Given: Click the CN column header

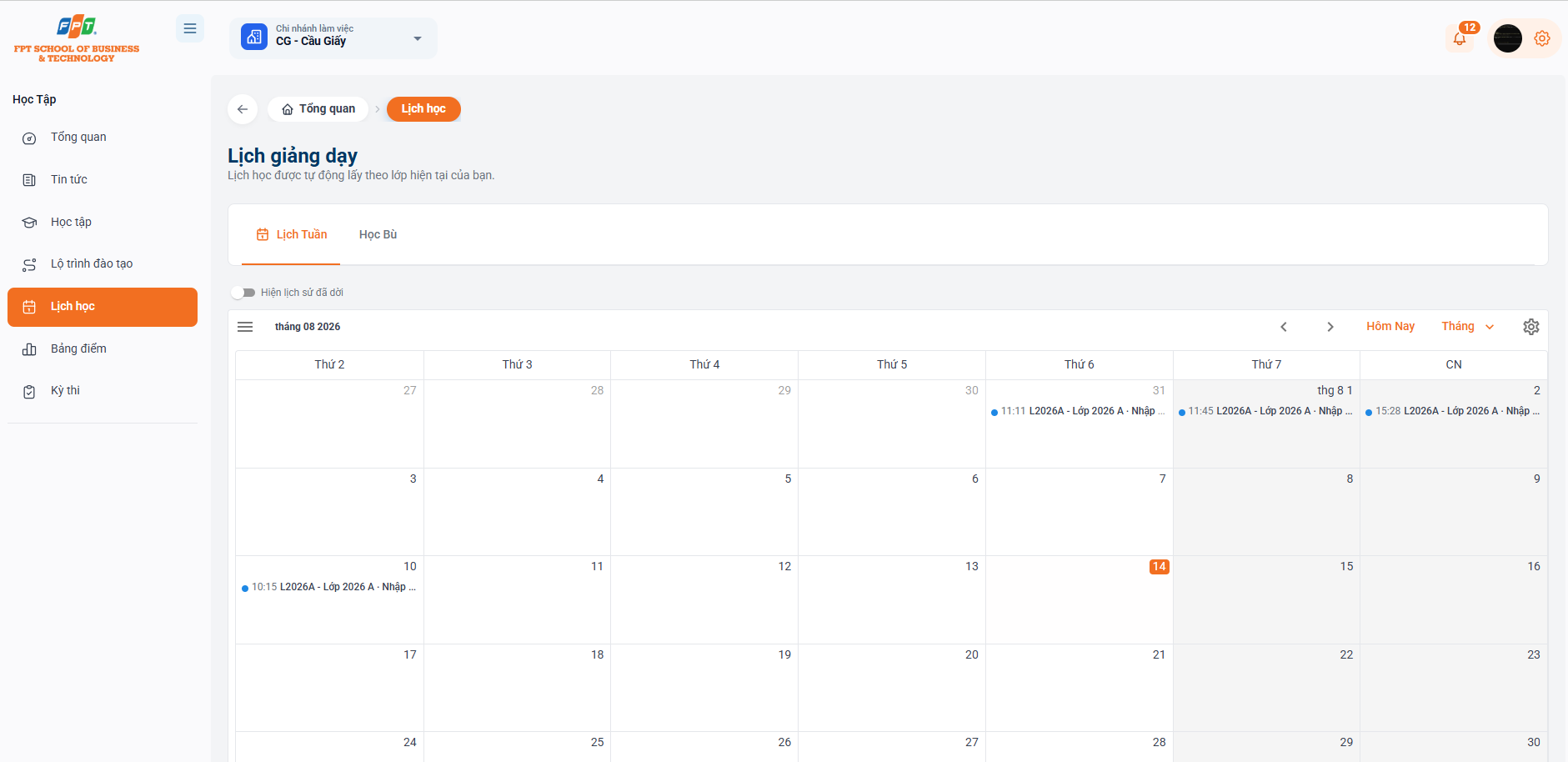Looking at the screenshot, I should [x=1454, y=364].
